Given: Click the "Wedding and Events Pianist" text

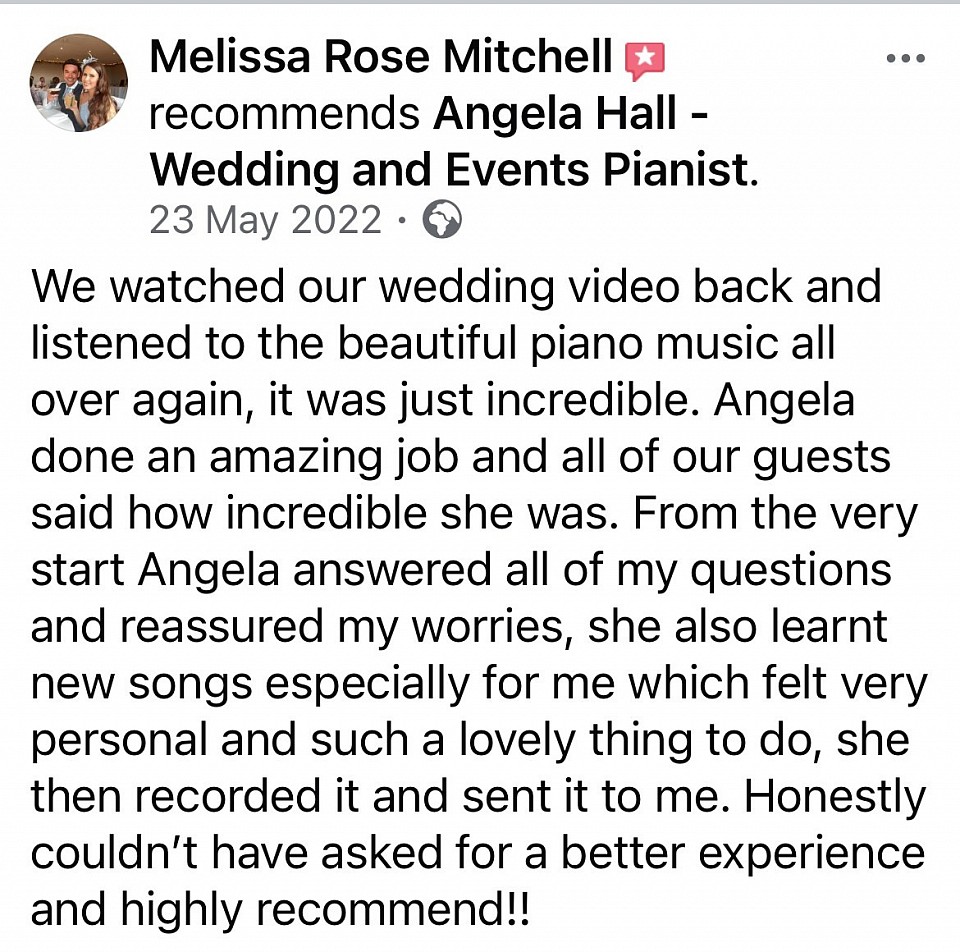Looking at the screenshot, I should (449, 170).
